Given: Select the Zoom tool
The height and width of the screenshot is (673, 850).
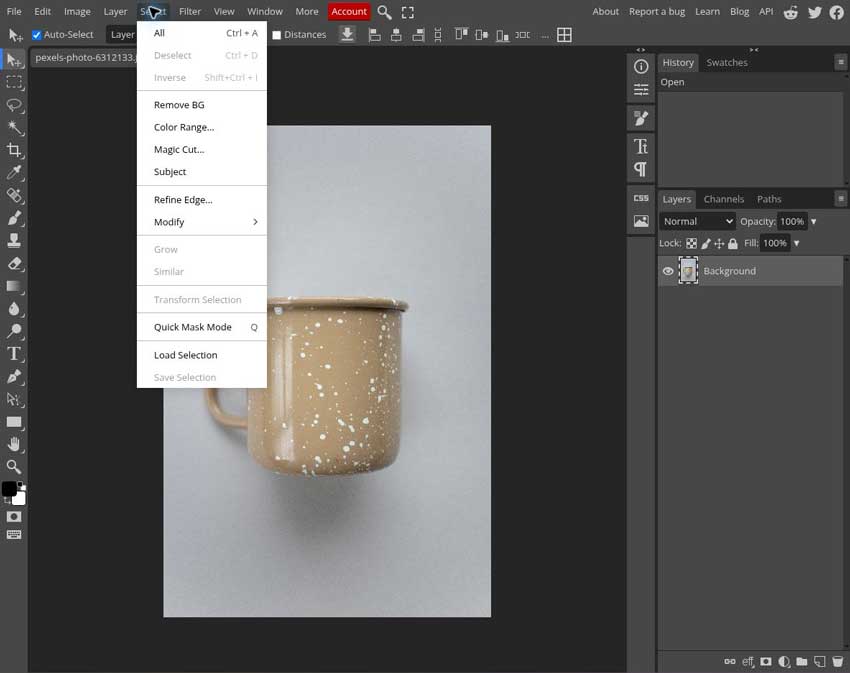Looking at the screenshot, I should point(14,467).
